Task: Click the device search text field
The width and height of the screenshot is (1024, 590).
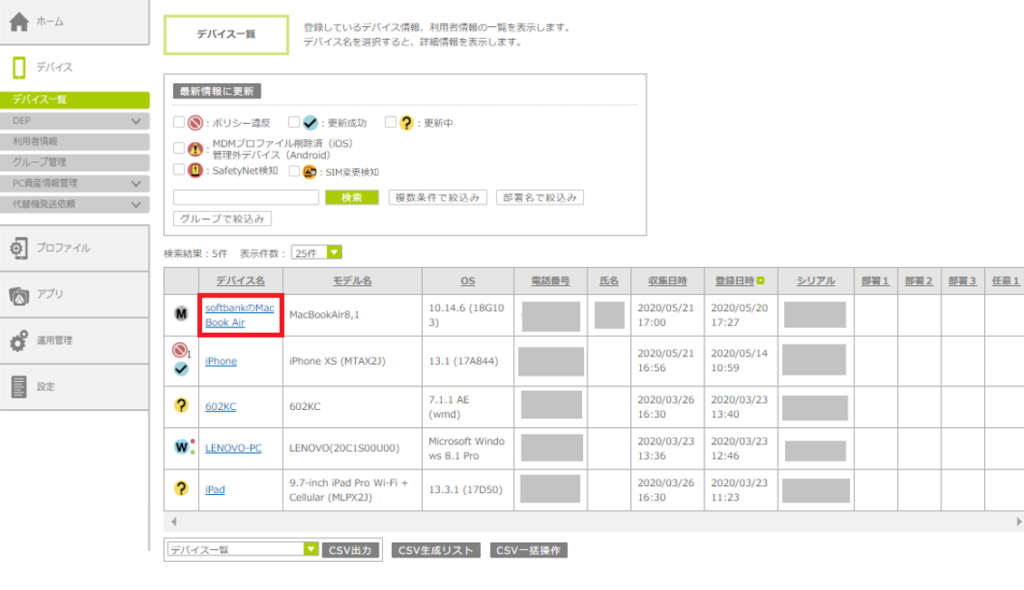Action: point(246,197)
